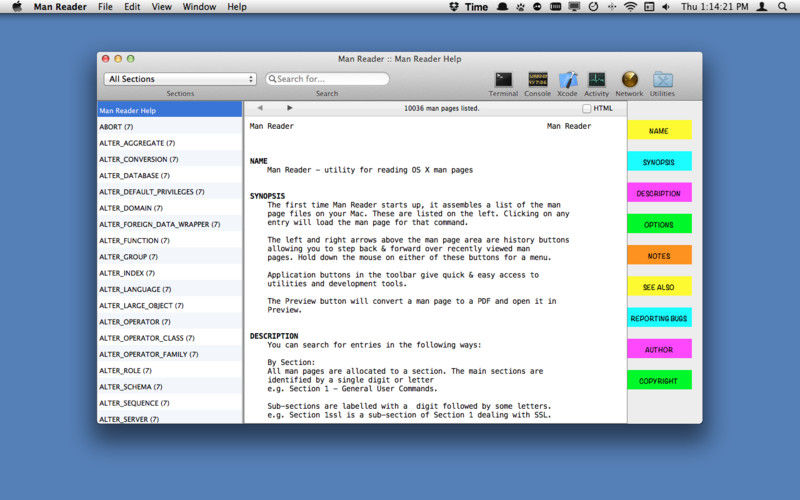Go forward in man page history
The height and width of the screenshot is (500, 800).
pos(289,108)
